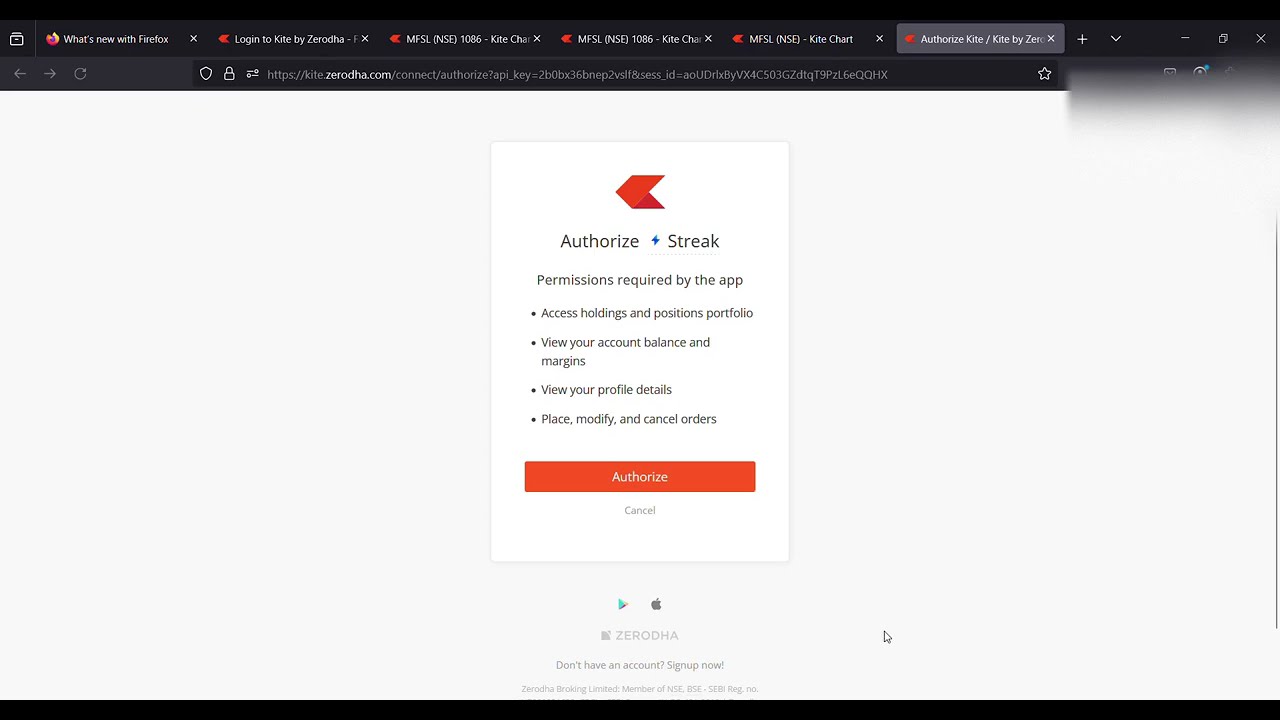The height and width of the screenshot is (720, 1280).
Task: Click the orange Authorize button
Action: [x=640, y=477]
